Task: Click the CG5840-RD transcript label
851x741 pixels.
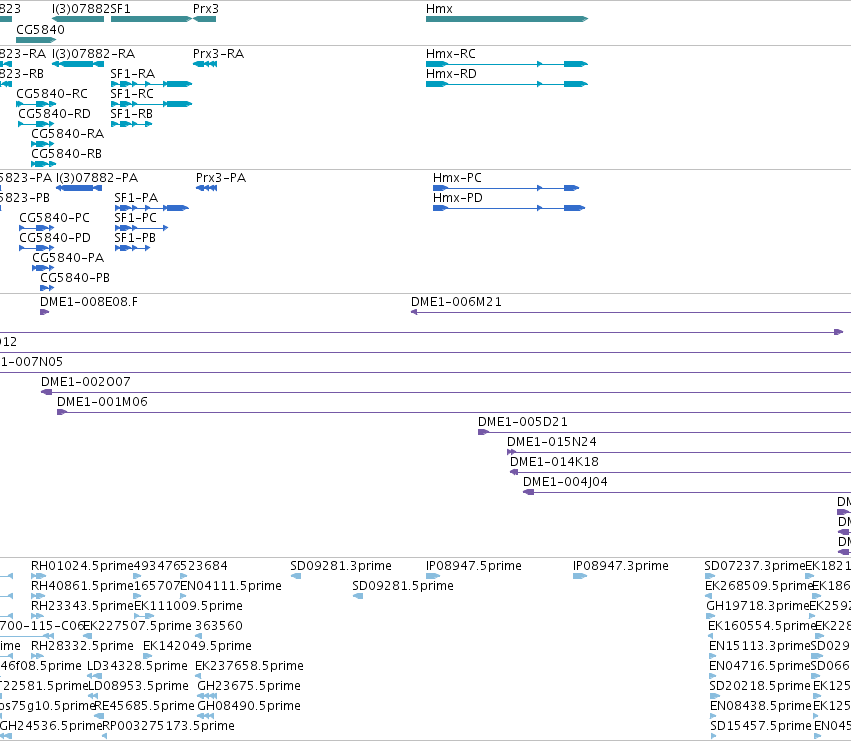Action: 54,113
